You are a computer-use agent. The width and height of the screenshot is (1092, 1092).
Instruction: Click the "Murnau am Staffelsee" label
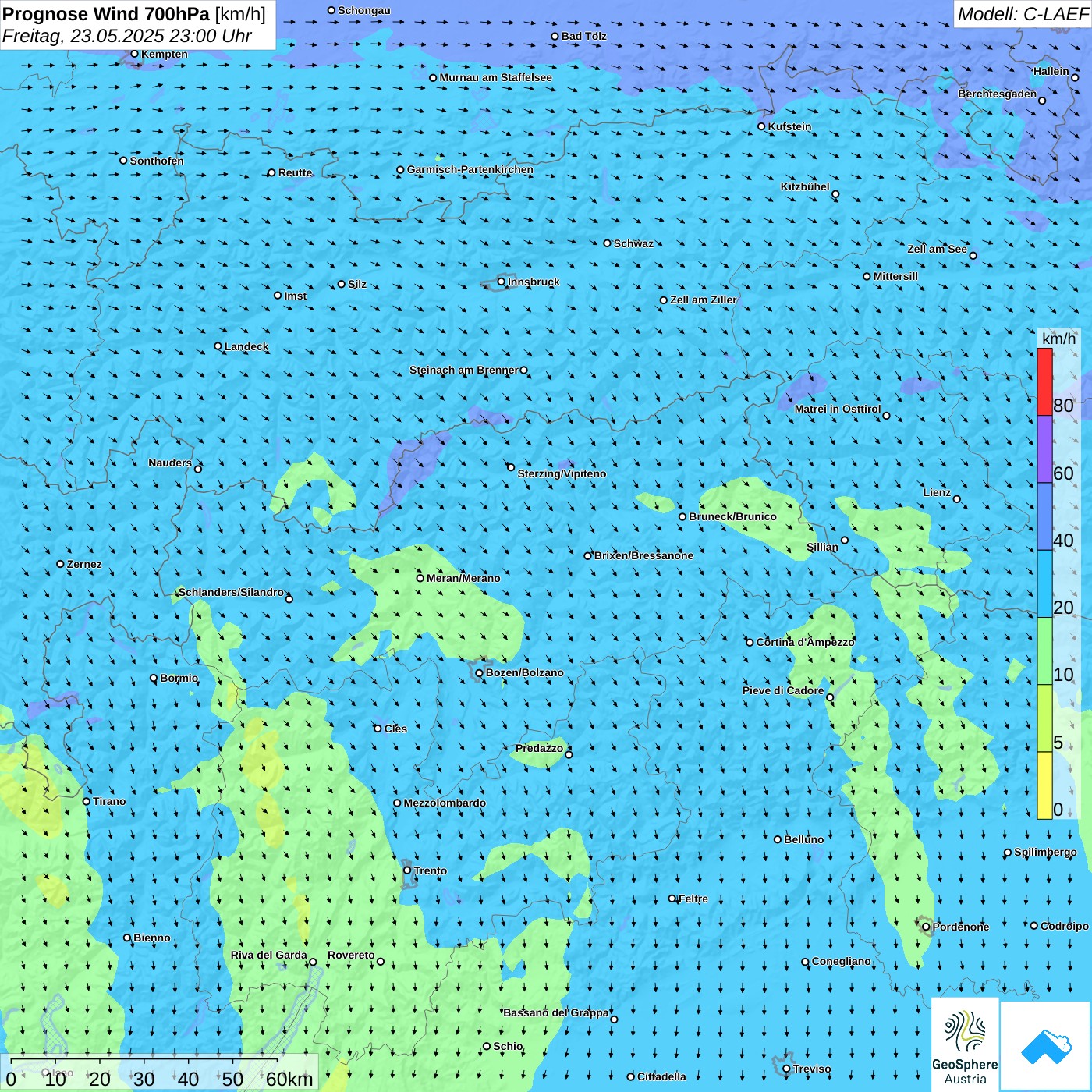click(496, 77)
